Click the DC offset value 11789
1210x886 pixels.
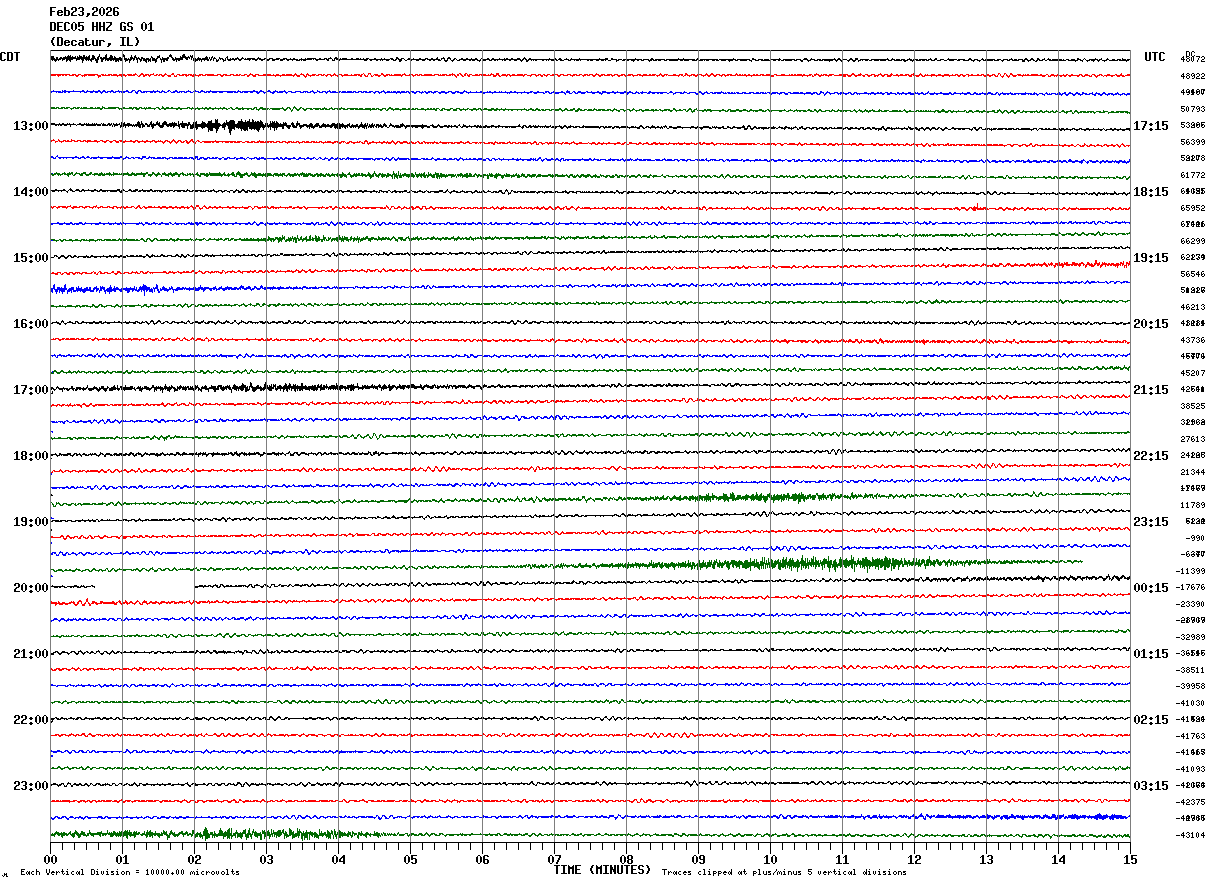tap(1192, 505)
